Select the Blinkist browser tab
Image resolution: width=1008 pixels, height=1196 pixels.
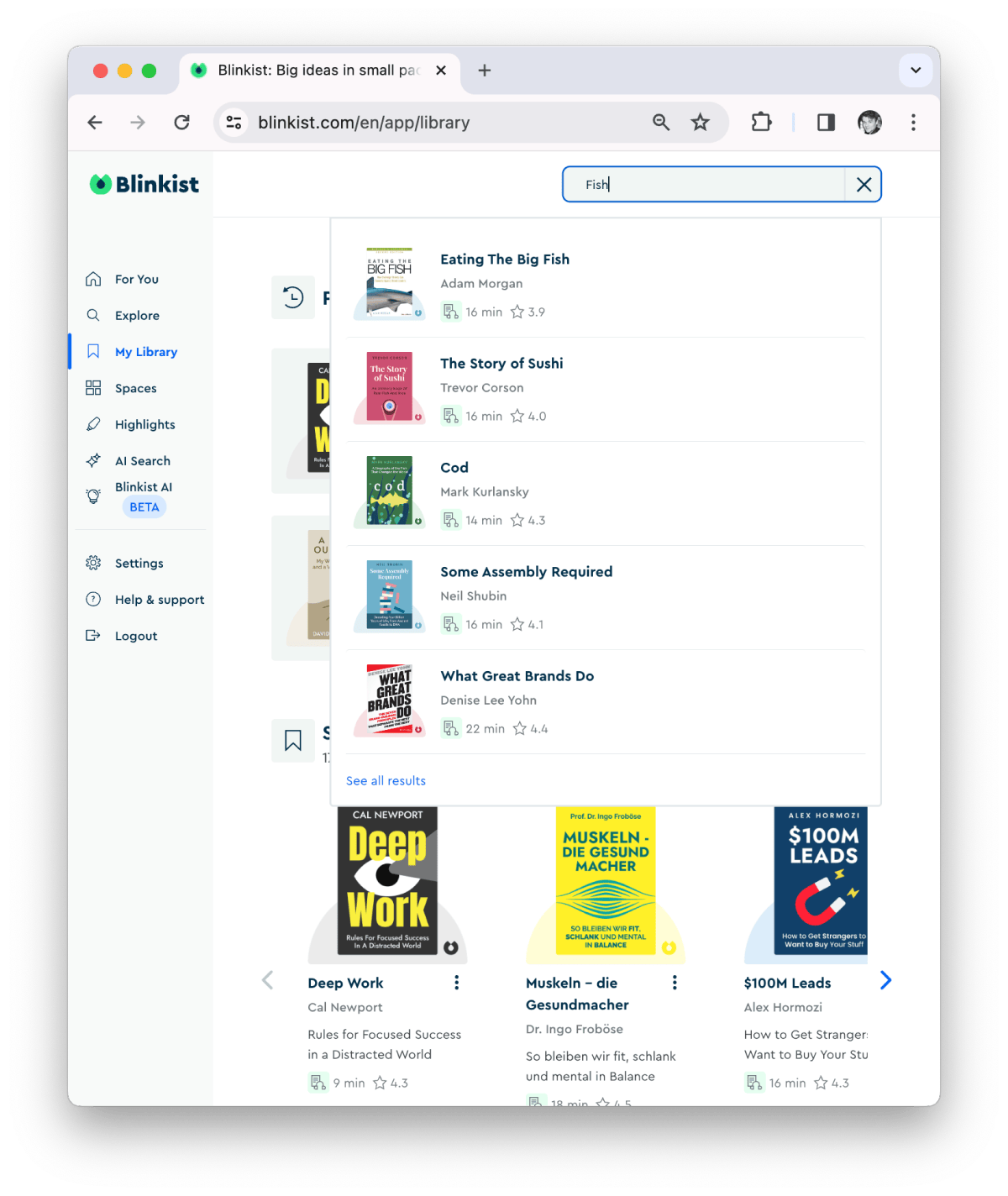319,71
